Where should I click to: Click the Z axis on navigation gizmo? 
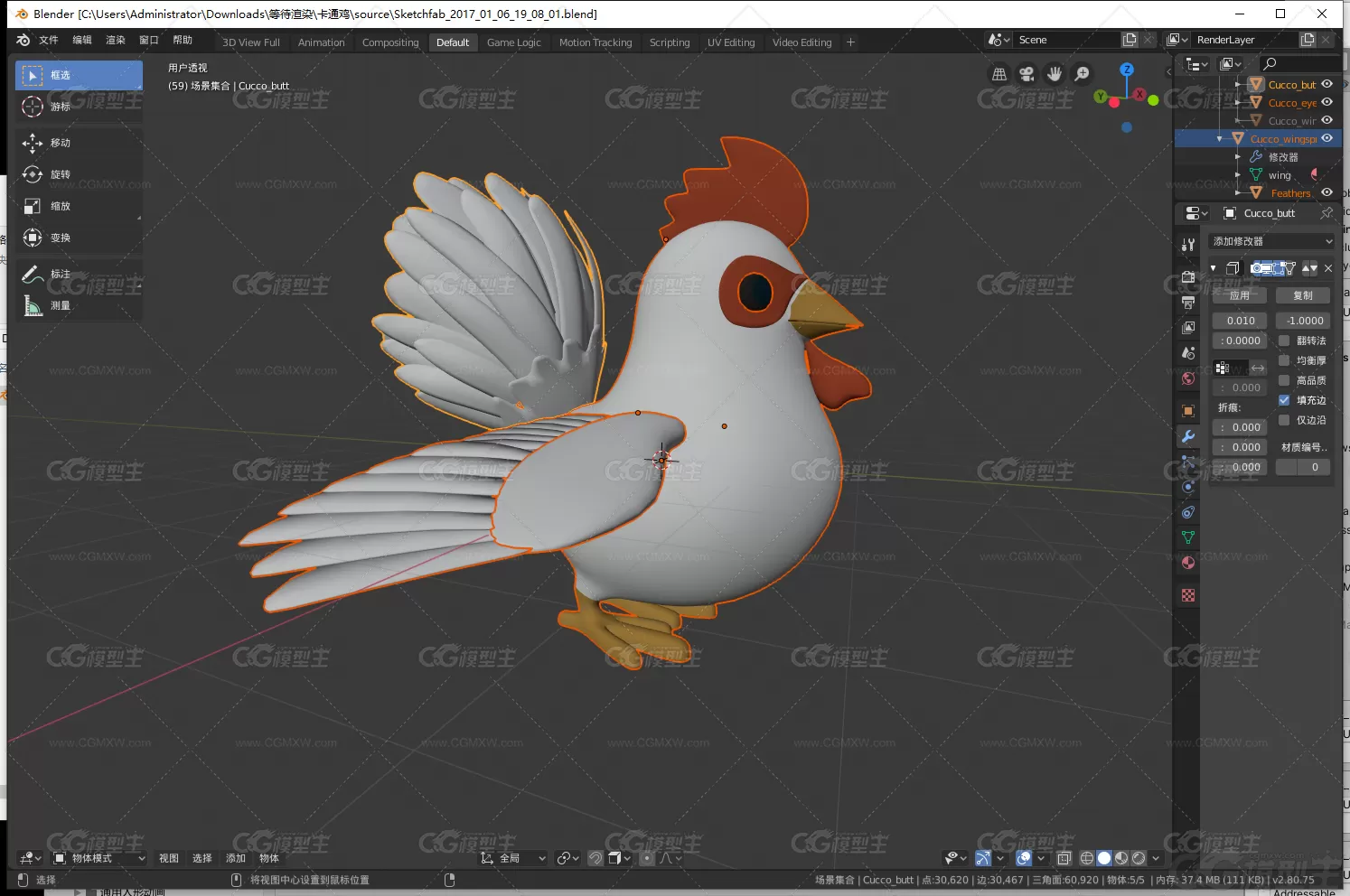(x=1126, y=70)
